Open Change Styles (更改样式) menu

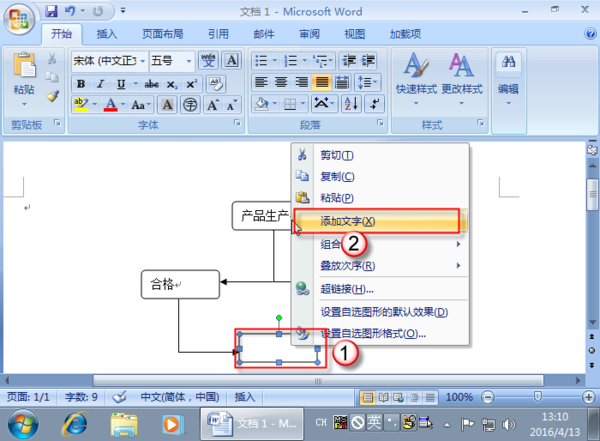pyautogui.click(x=461, y=80)
